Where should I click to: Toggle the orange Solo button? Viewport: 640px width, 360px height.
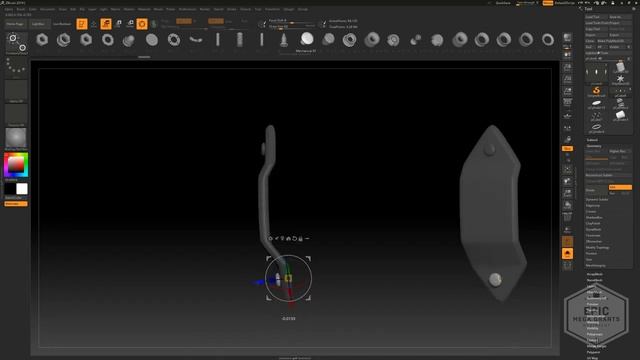(567, 254)
